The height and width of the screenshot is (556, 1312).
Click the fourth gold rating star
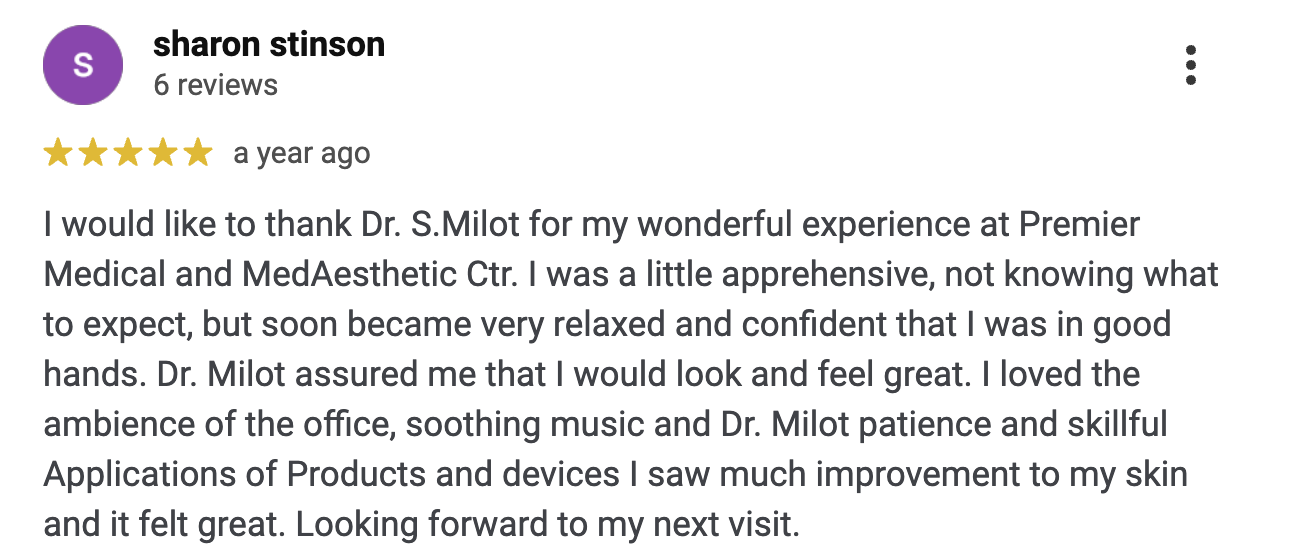[163, 153]
